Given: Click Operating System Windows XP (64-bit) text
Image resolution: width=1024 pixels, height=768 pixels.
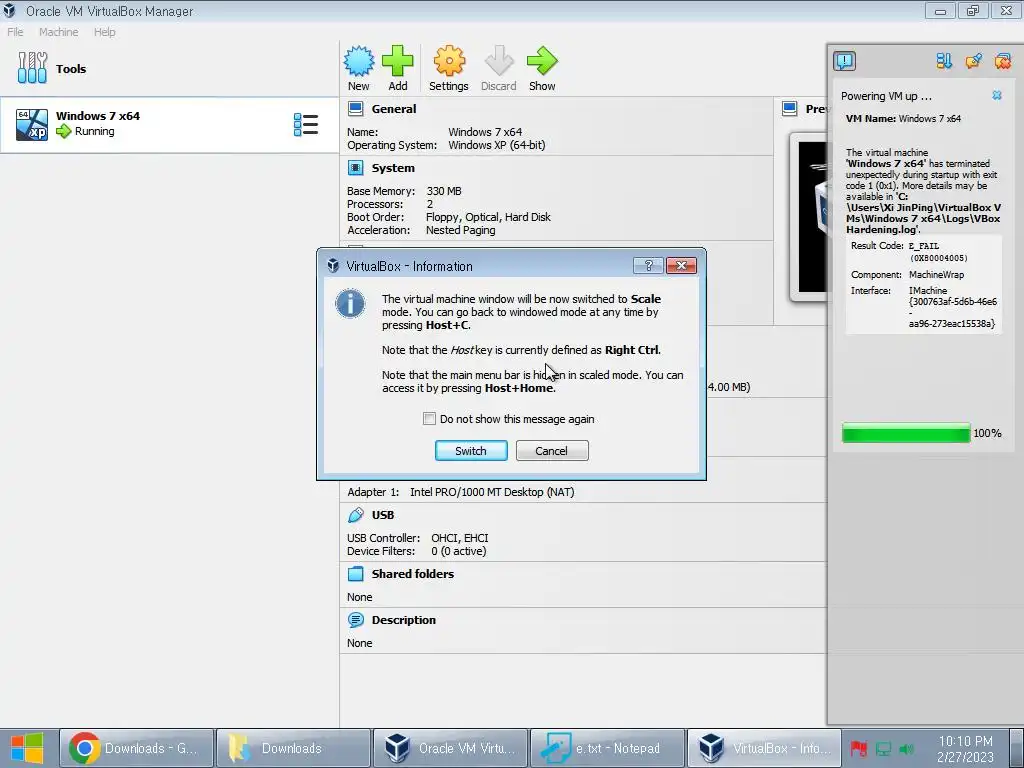Looking at the screenshot, I should 496,145.
